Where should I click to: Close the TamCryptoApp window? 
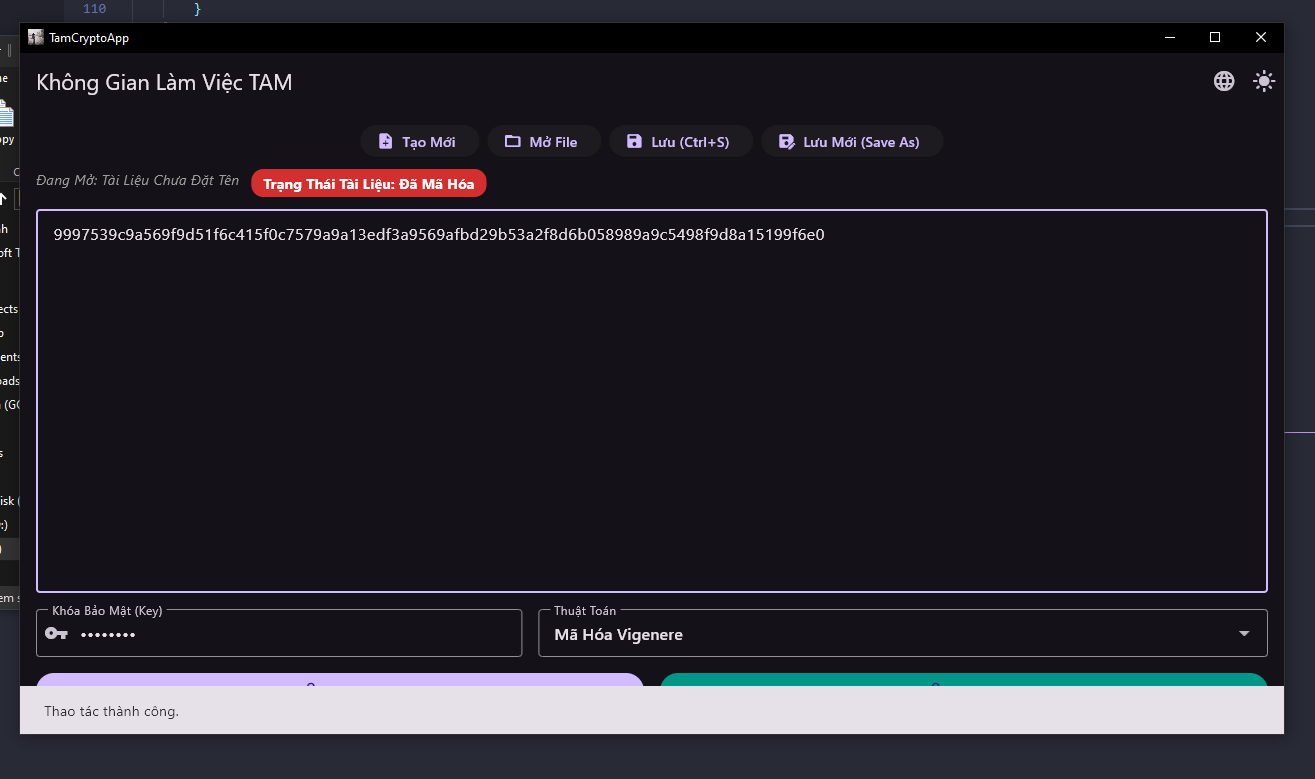pyautogui.click(x=1261, y=38)
